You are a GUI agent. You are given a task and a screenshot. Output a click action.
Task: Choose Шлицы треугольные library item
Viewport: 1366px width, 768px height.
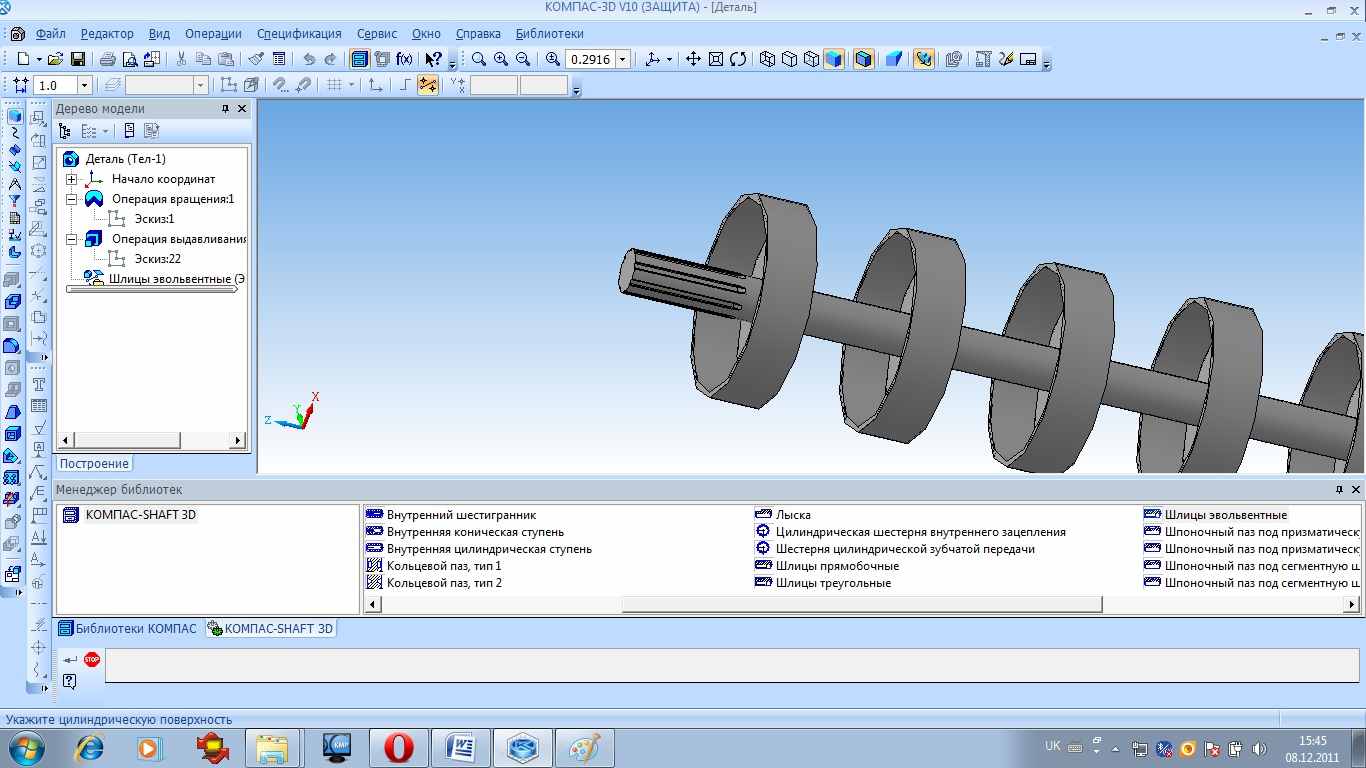[x=833, y=583]
